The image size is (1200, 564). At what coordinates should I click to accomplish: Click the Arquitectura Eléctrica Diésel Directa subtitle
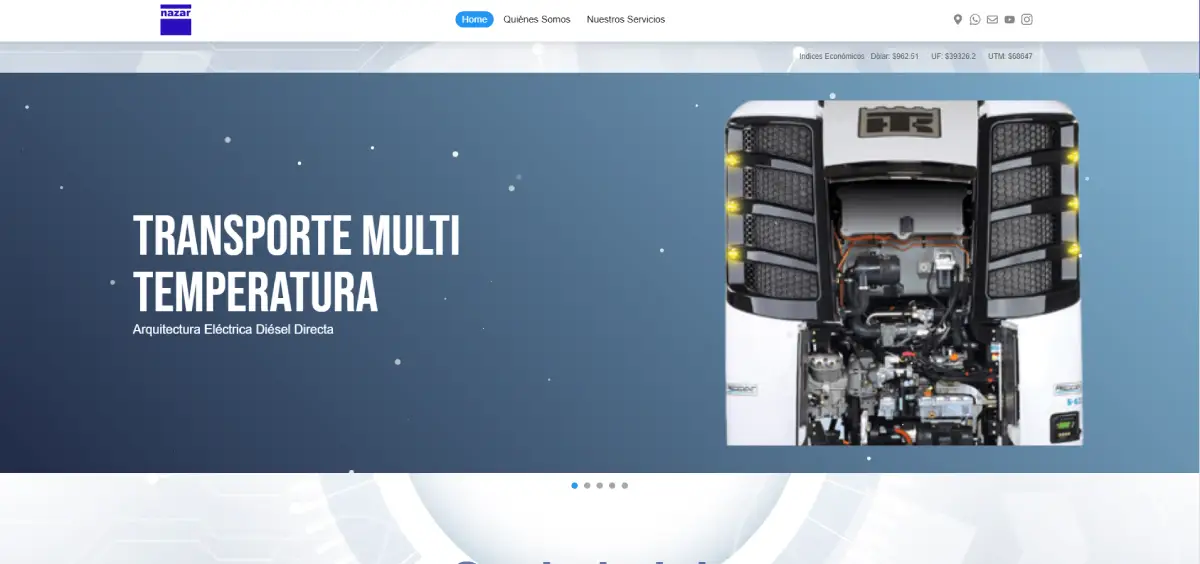233,328
